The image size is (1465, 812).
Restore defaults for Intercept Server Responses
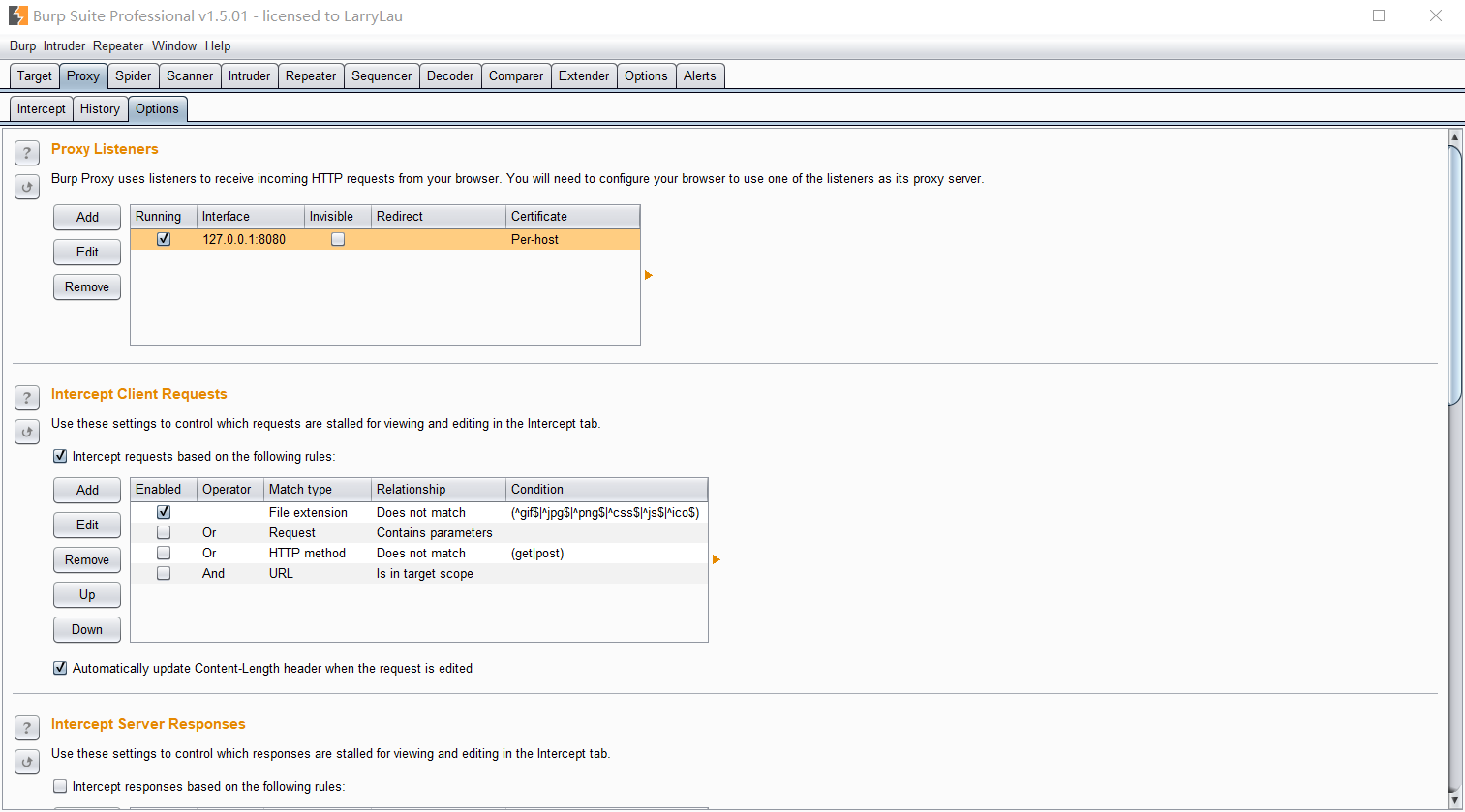(27, 762)
